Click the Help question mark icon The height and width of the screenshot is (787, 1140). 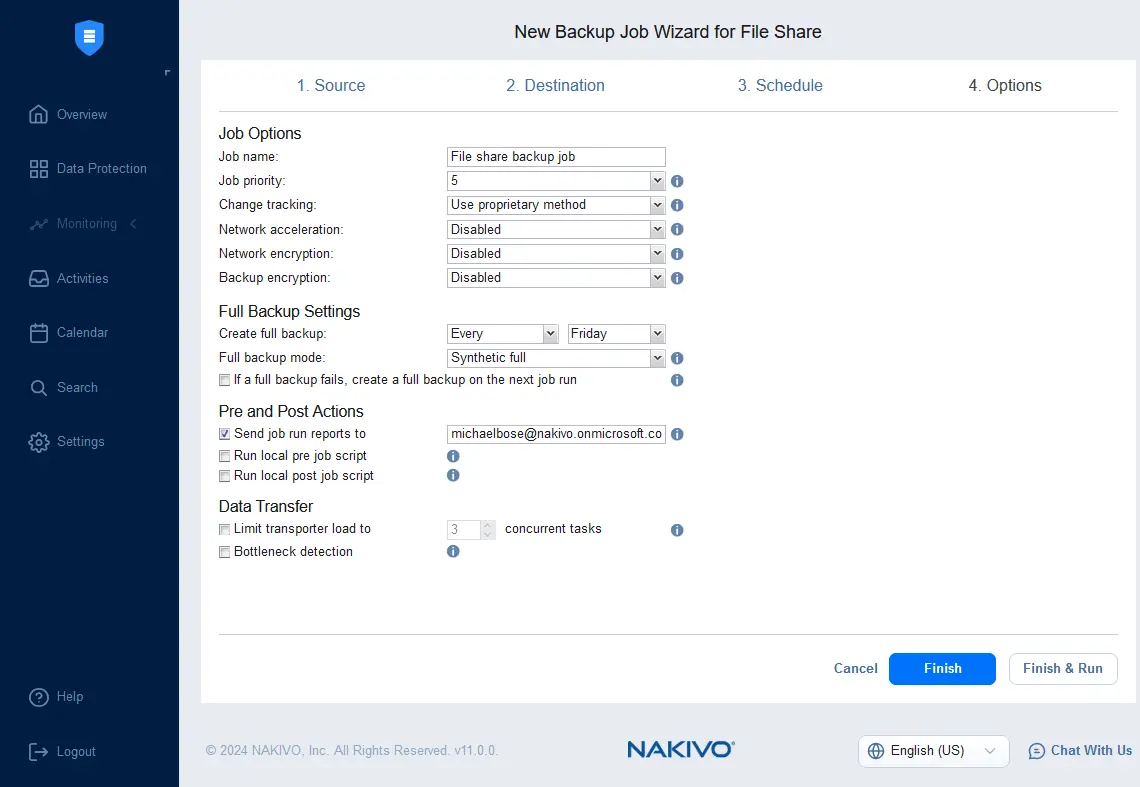point(39,697)
